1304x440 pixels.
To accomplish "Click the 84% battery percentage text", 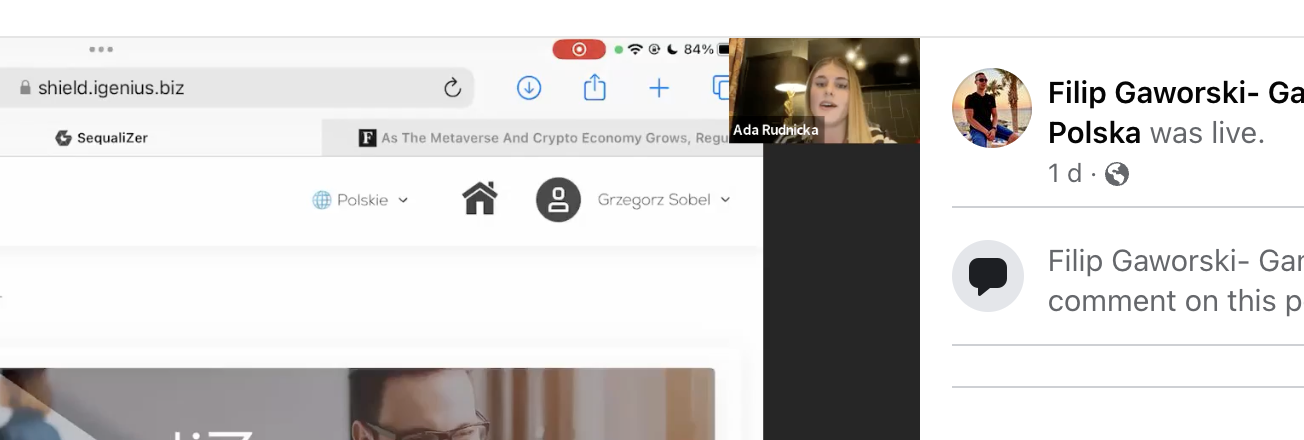I will point(699,49).
